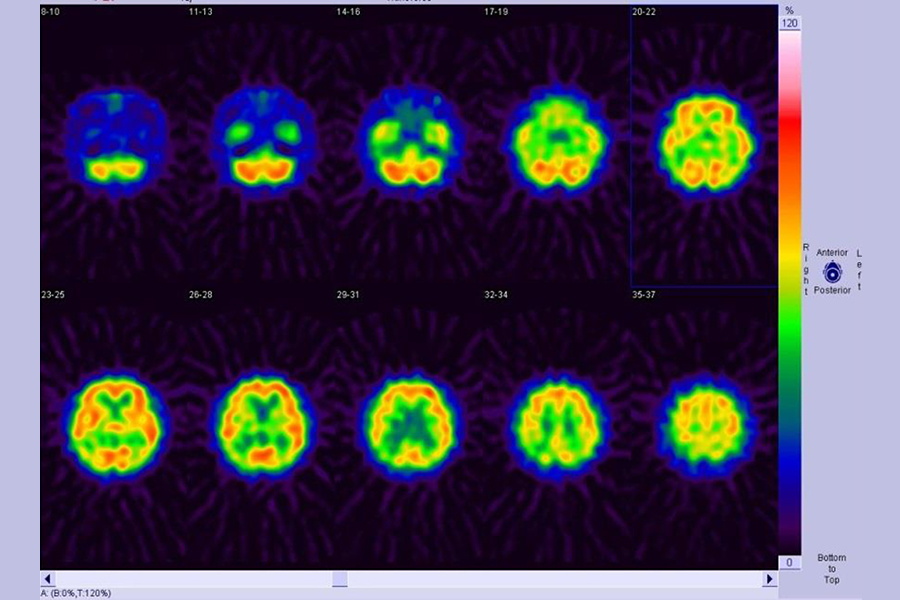Viewport: 900px width, 600px height.
Task: Select brain slice 11-13
Action: 264,142
